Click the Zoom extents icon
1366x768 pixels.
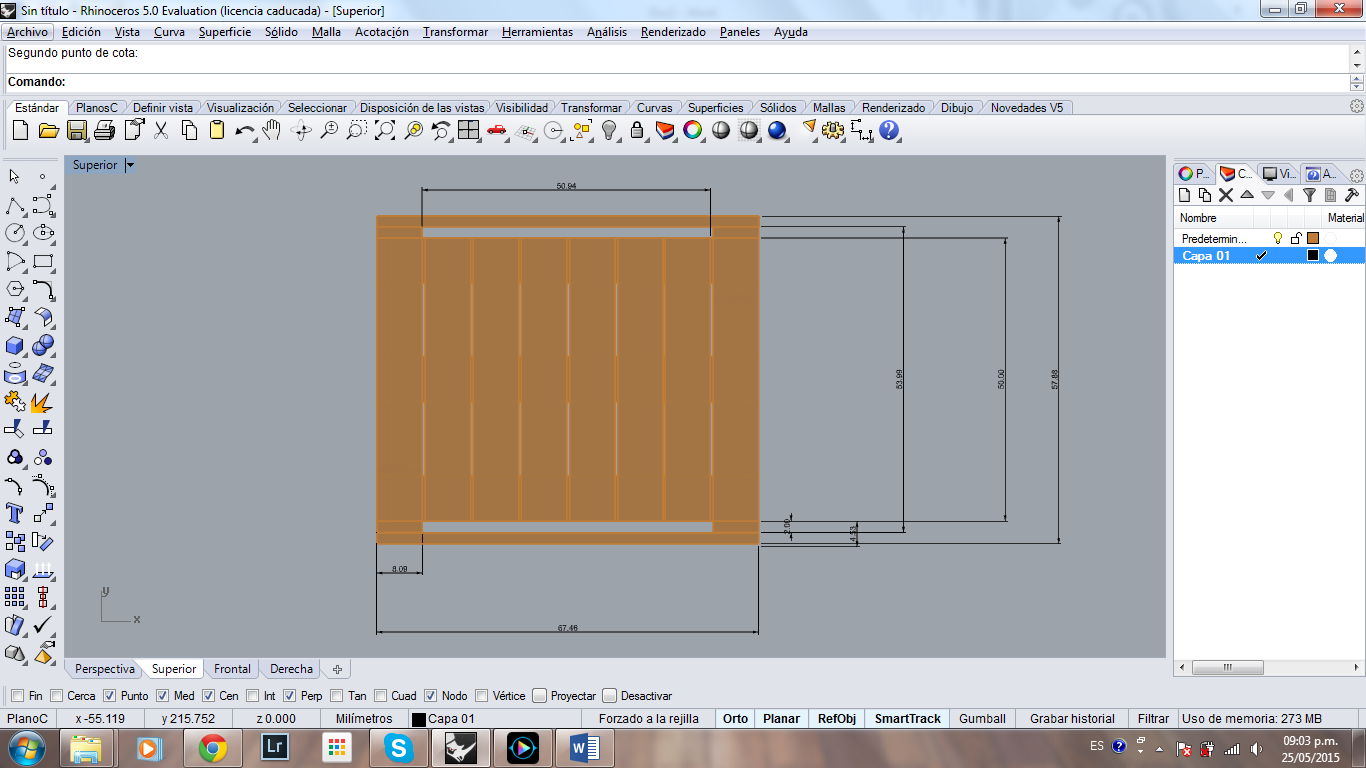tap(385, 130)
